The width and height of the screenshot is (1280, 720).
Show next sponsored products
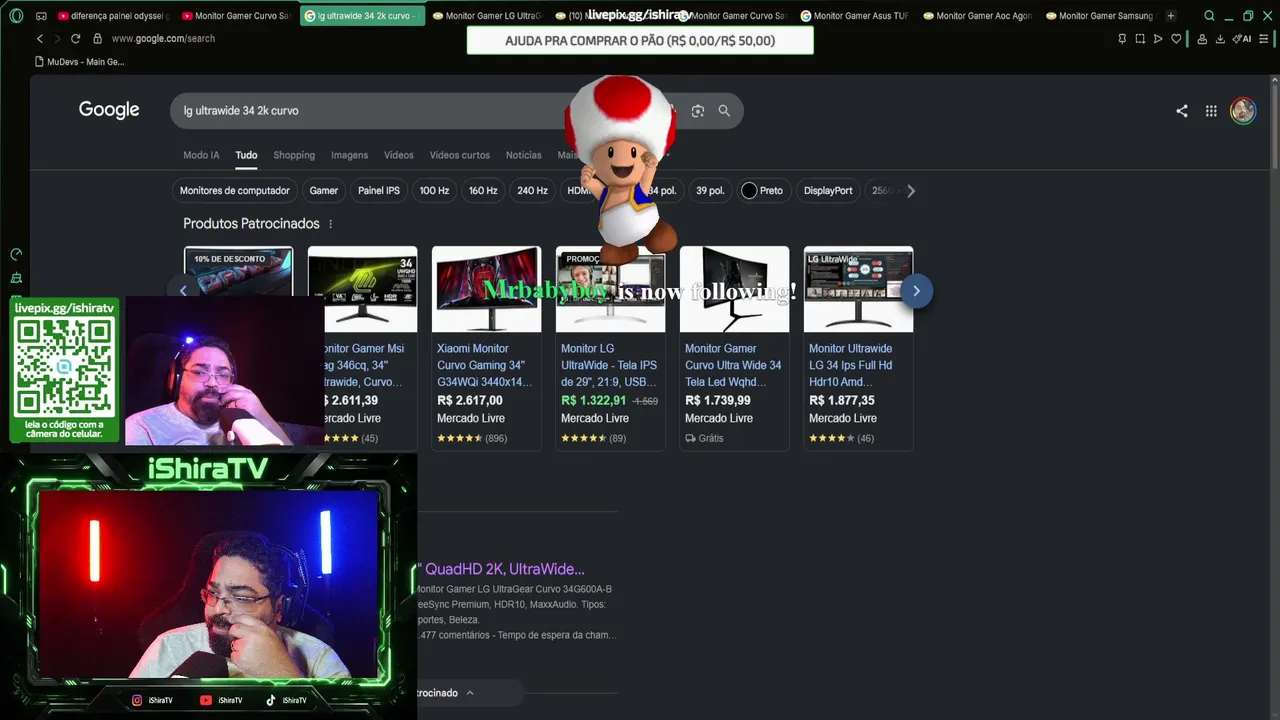pos(916,291)
